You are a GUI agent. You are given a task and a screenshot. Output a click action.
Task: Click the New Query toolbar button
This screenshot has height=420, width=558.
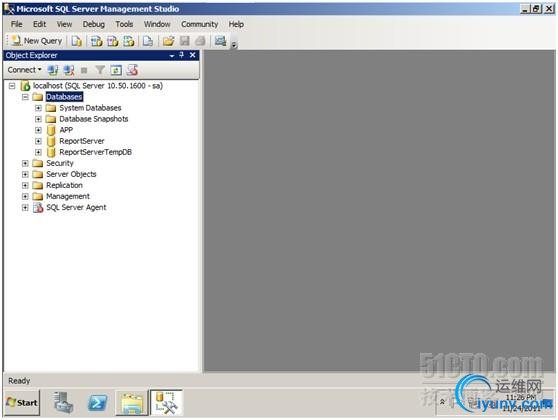point(37,41)
